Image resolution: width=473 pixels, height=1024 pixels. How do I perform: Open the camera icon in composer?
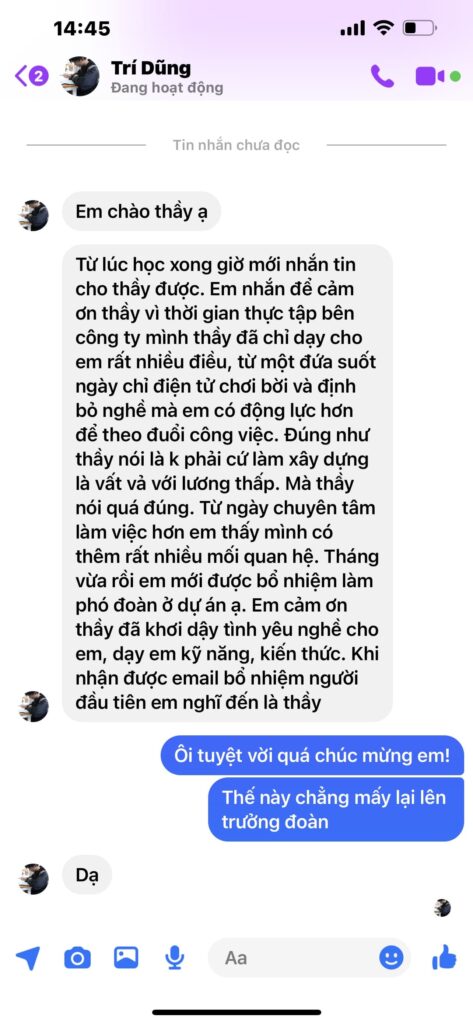77,958
